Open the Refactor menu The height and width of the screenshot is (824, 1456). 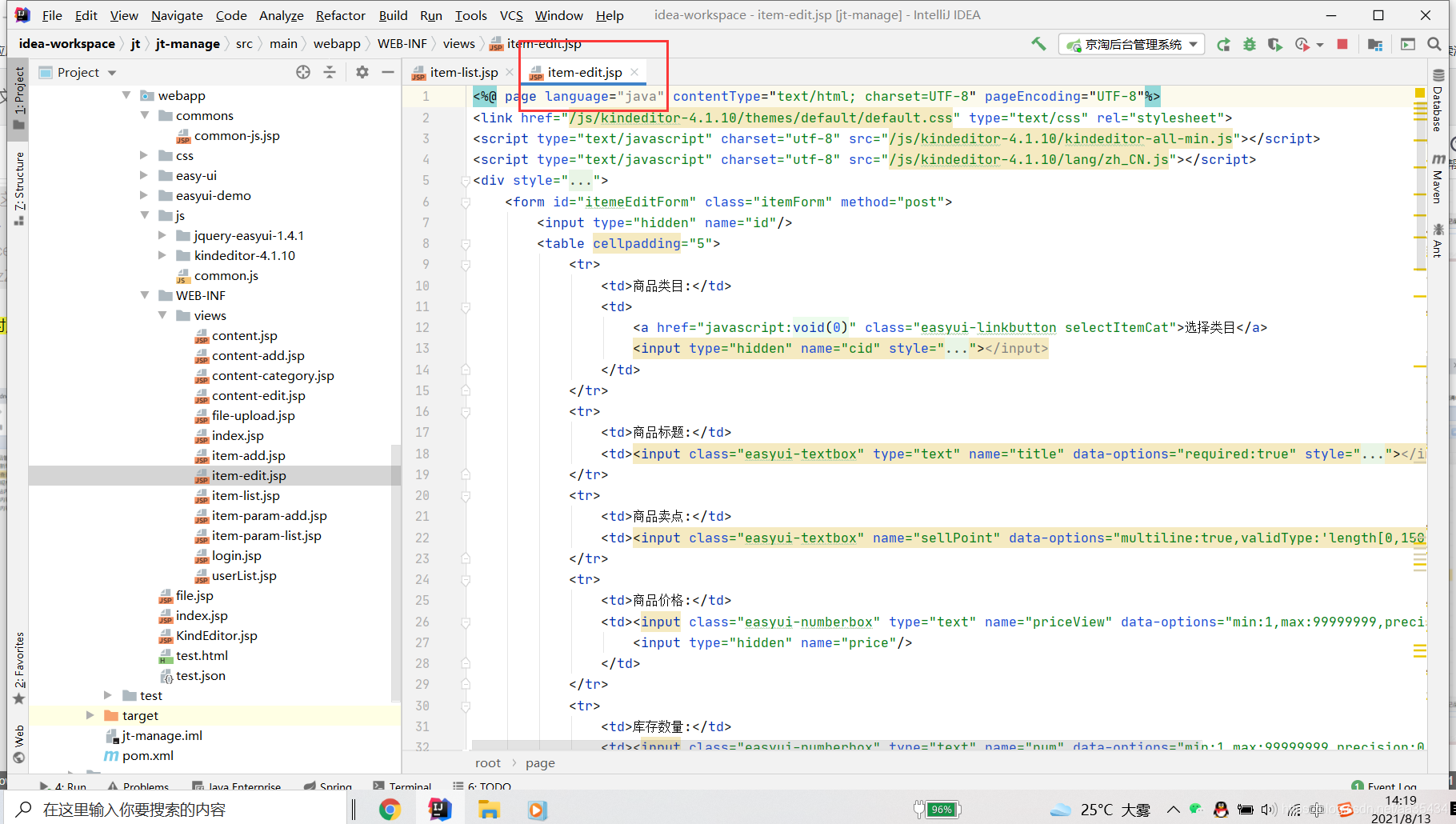(340, 15)
